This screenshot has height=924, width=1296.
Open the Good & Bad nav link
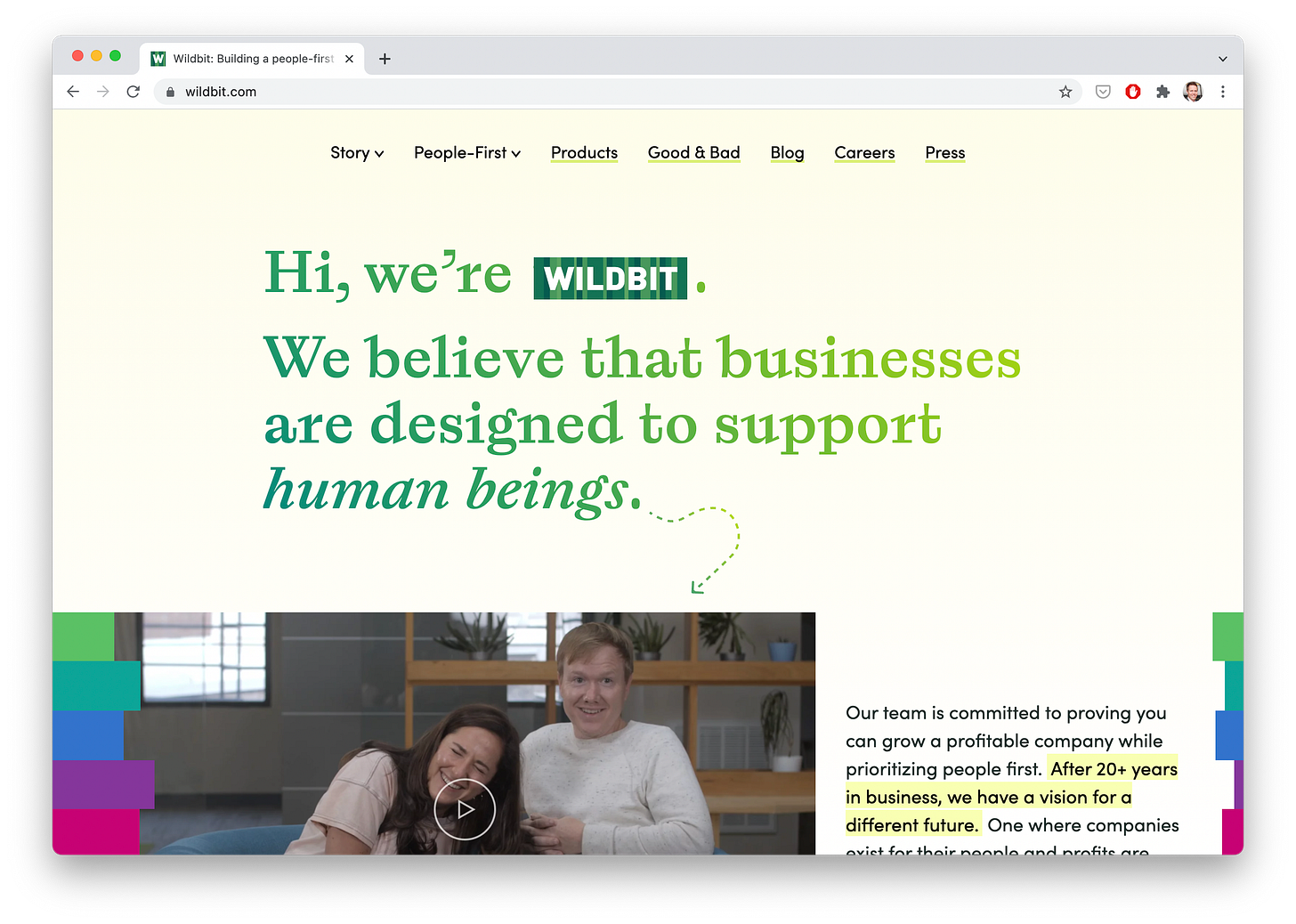click(694, 153)
